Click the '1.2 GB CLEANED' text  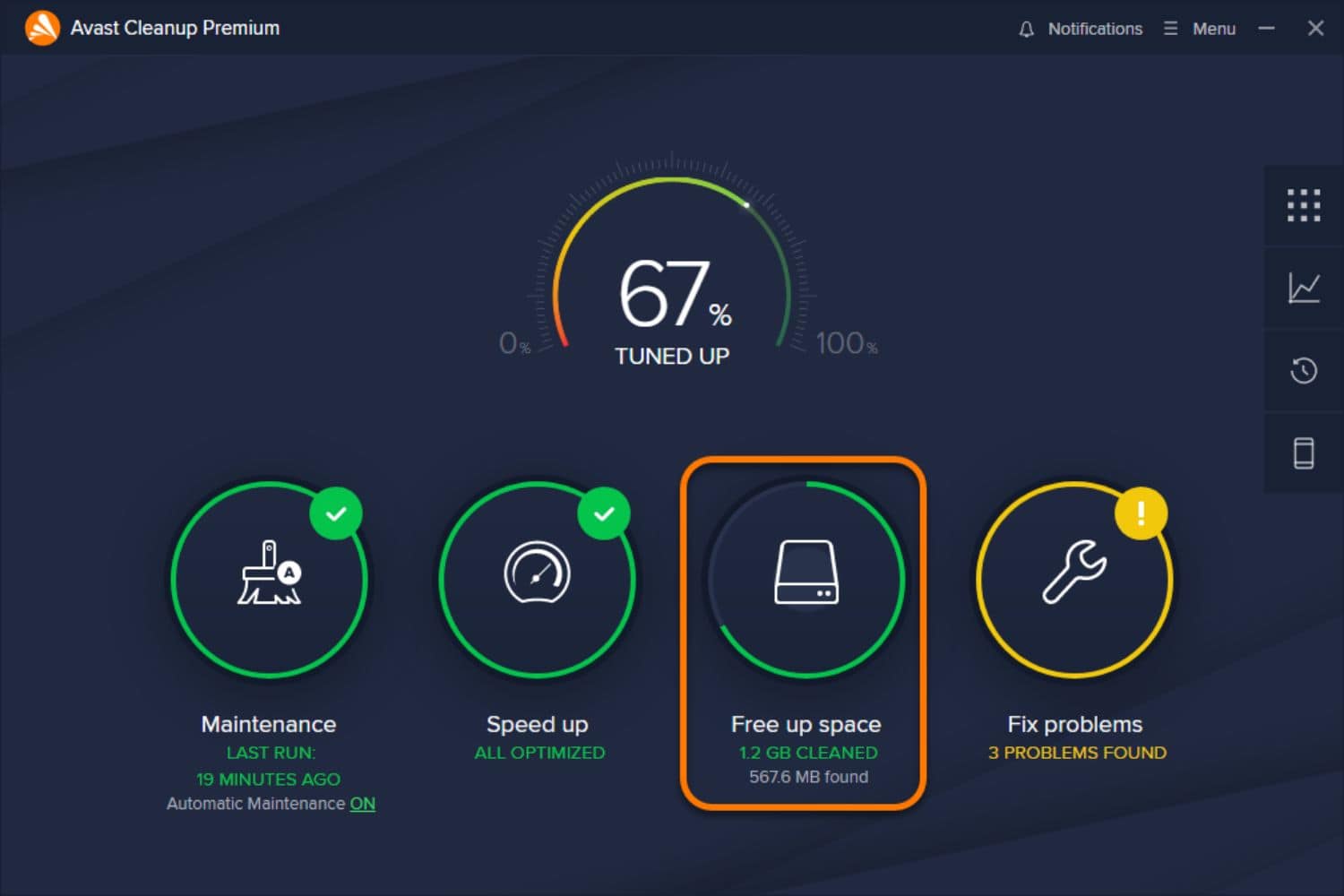click(x=808, y=753)
